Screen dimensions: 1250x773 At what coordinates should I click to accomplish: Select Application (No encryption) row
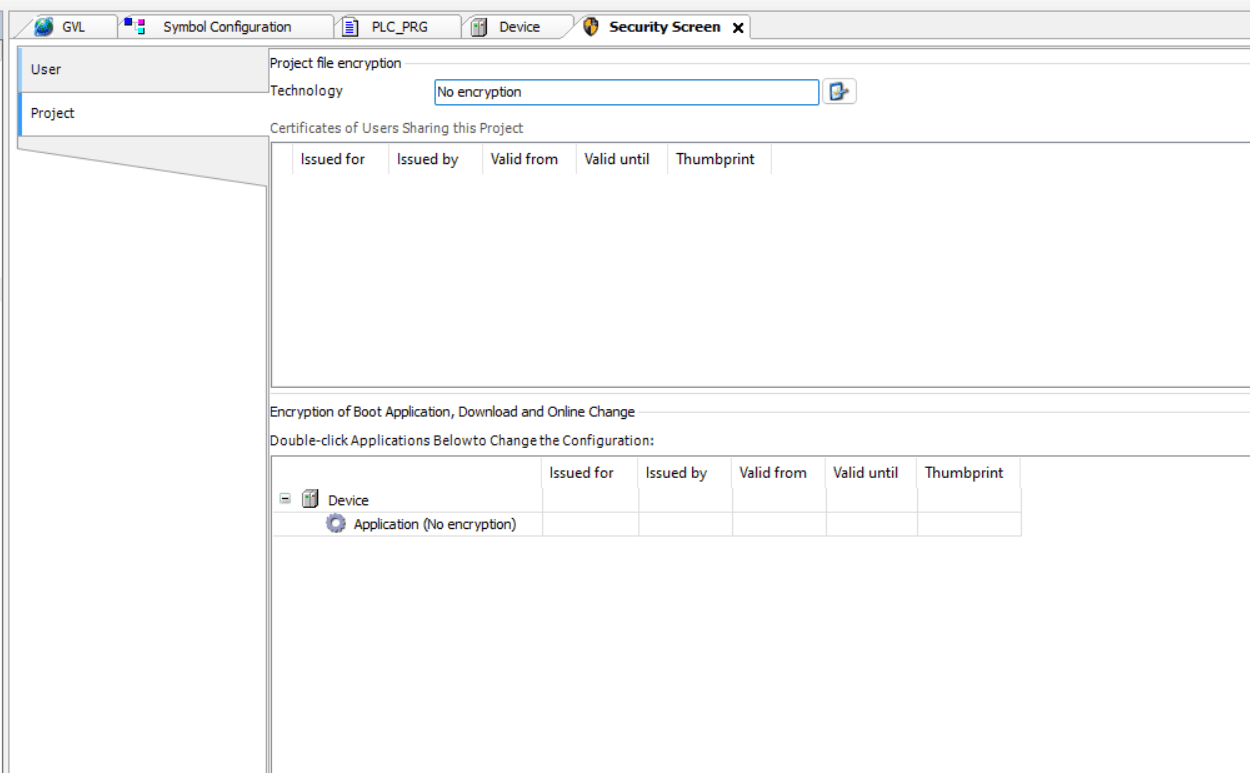(x=647, y=524)
